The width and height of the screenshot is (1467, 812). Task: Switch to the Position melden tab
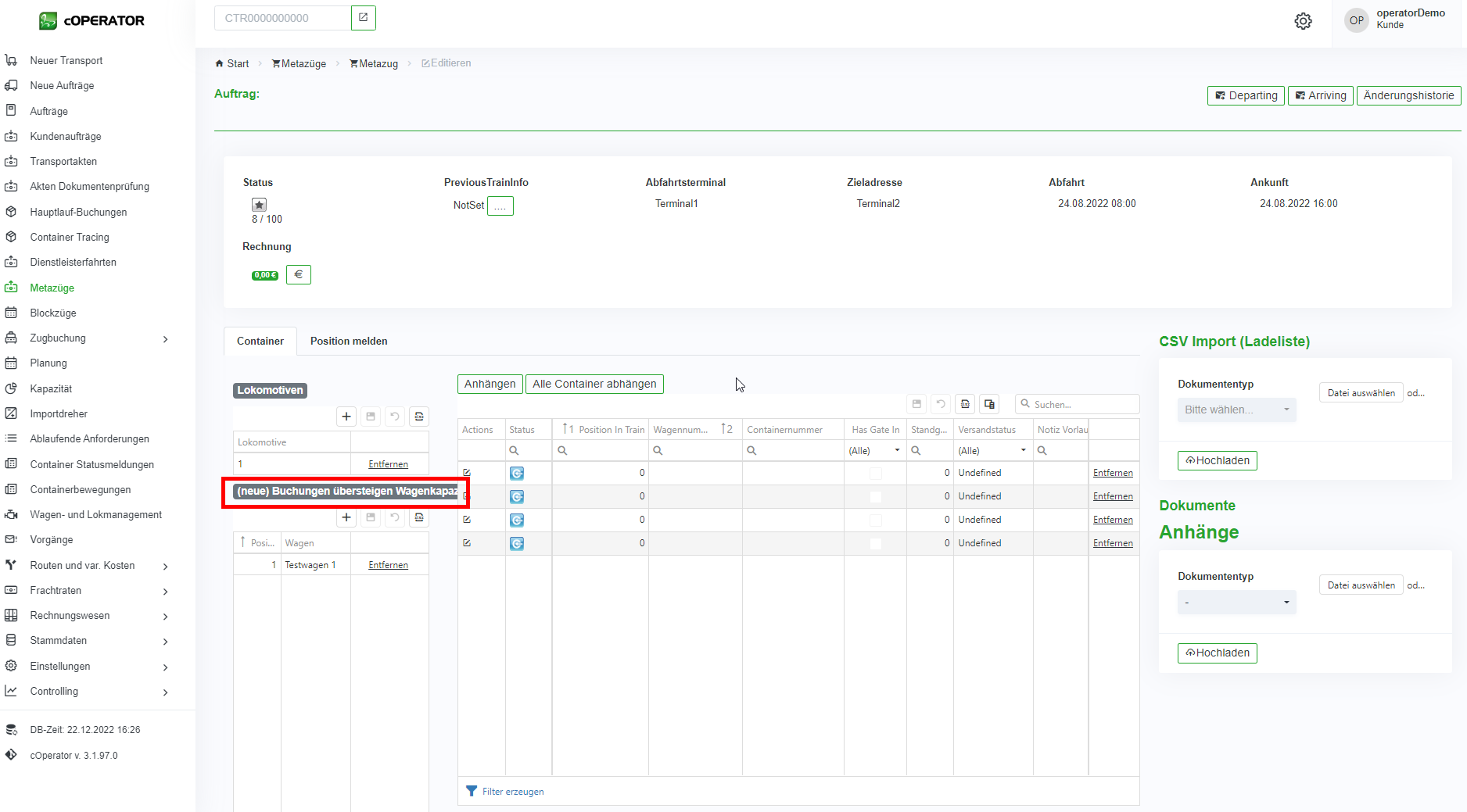pyautogui.click(x=349, y=341)
